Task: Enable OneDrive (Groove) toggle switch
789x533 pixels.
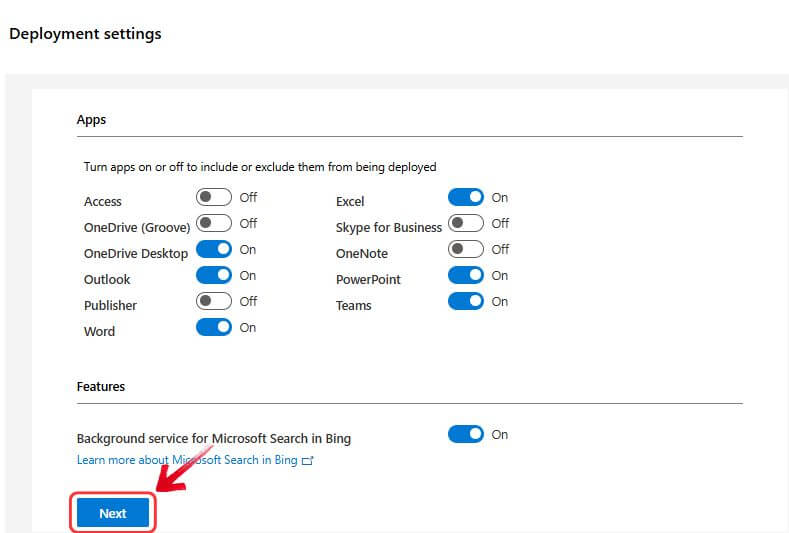Action: click(213, 223)
